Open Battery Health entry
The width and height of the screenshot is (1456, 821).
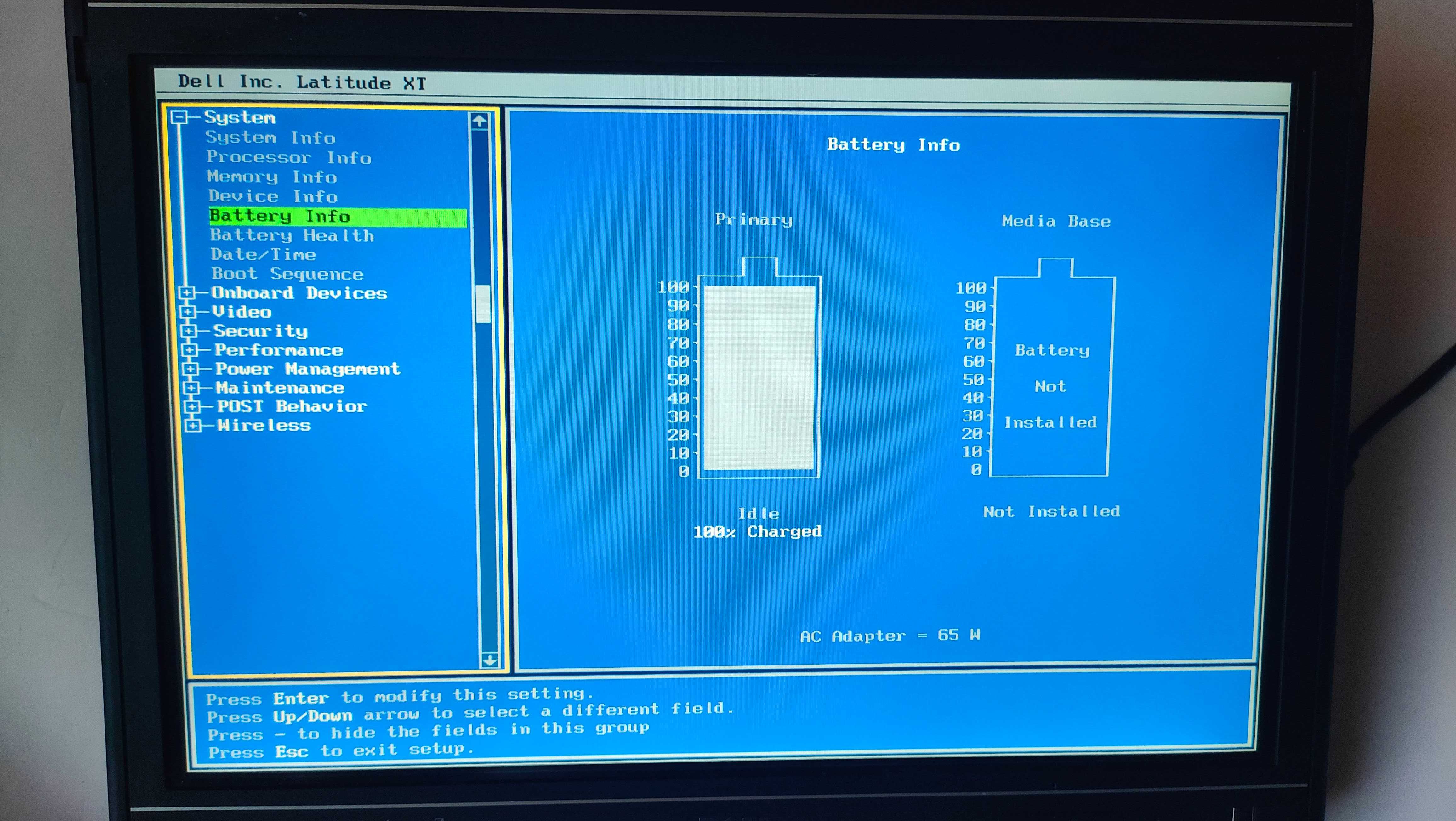(x=292, y=235)
